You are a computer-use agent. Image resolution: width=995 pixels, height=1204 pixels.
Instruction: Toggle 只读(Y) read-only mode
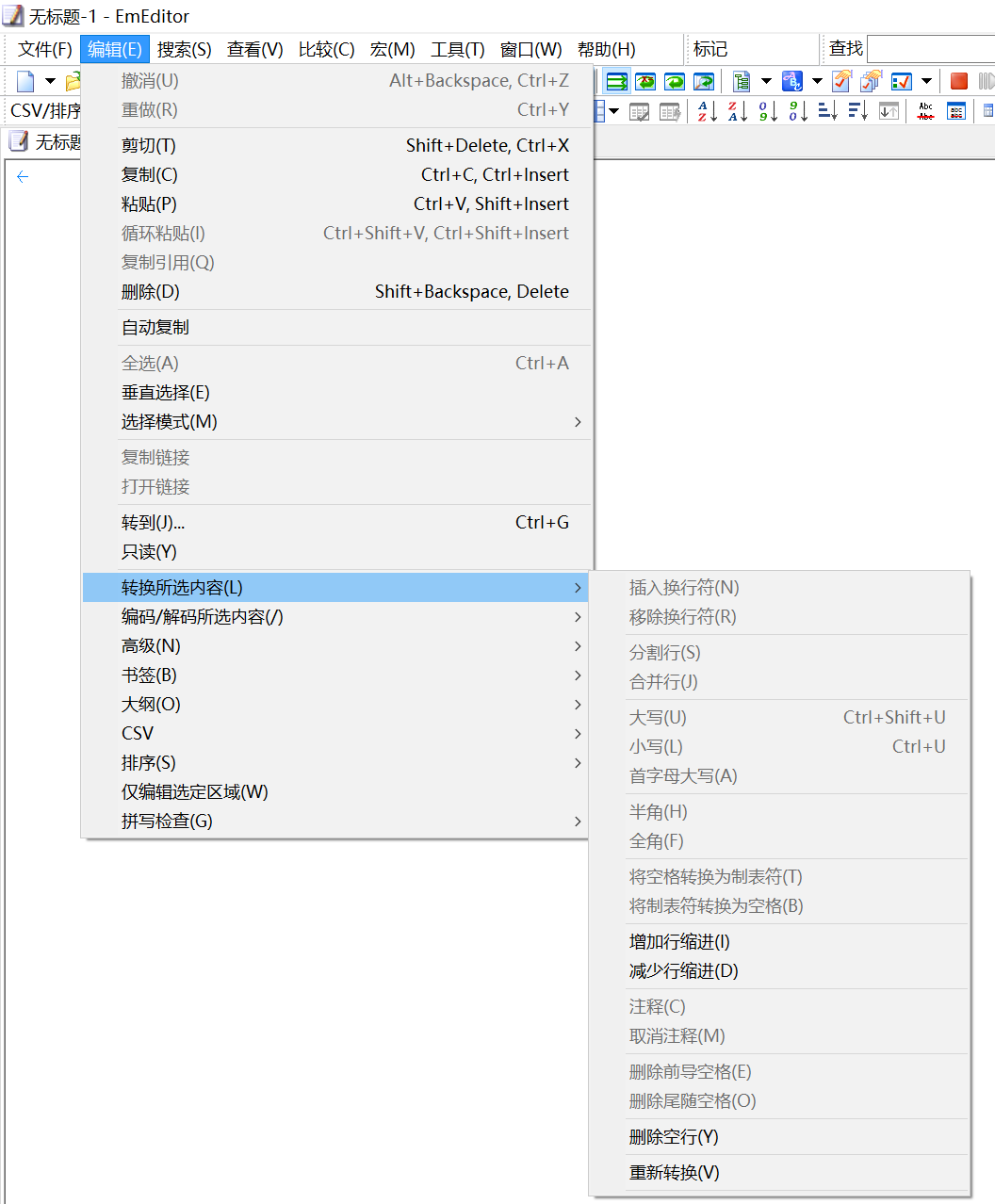(149, 551)
